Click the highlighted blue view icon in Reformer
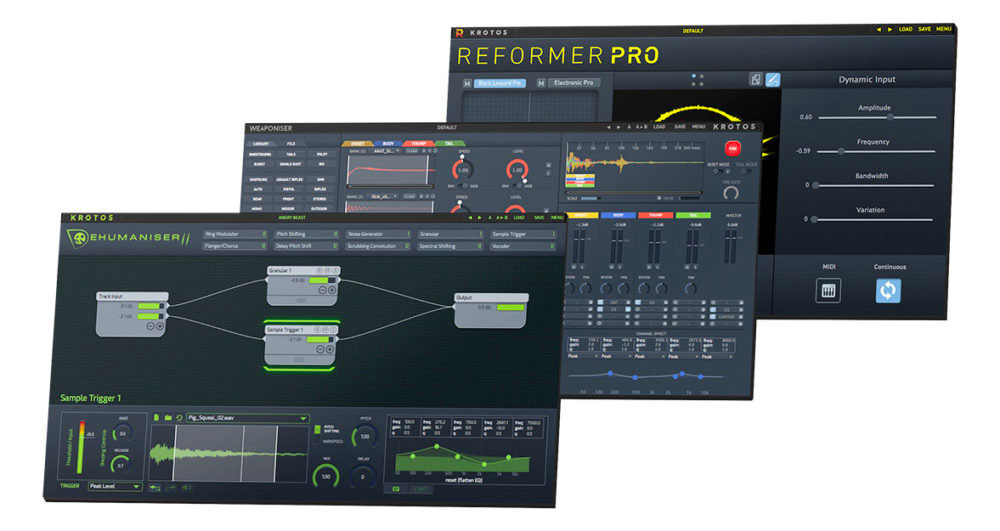This screenshot has width=1000, height=531. click(x=773, y=80)
